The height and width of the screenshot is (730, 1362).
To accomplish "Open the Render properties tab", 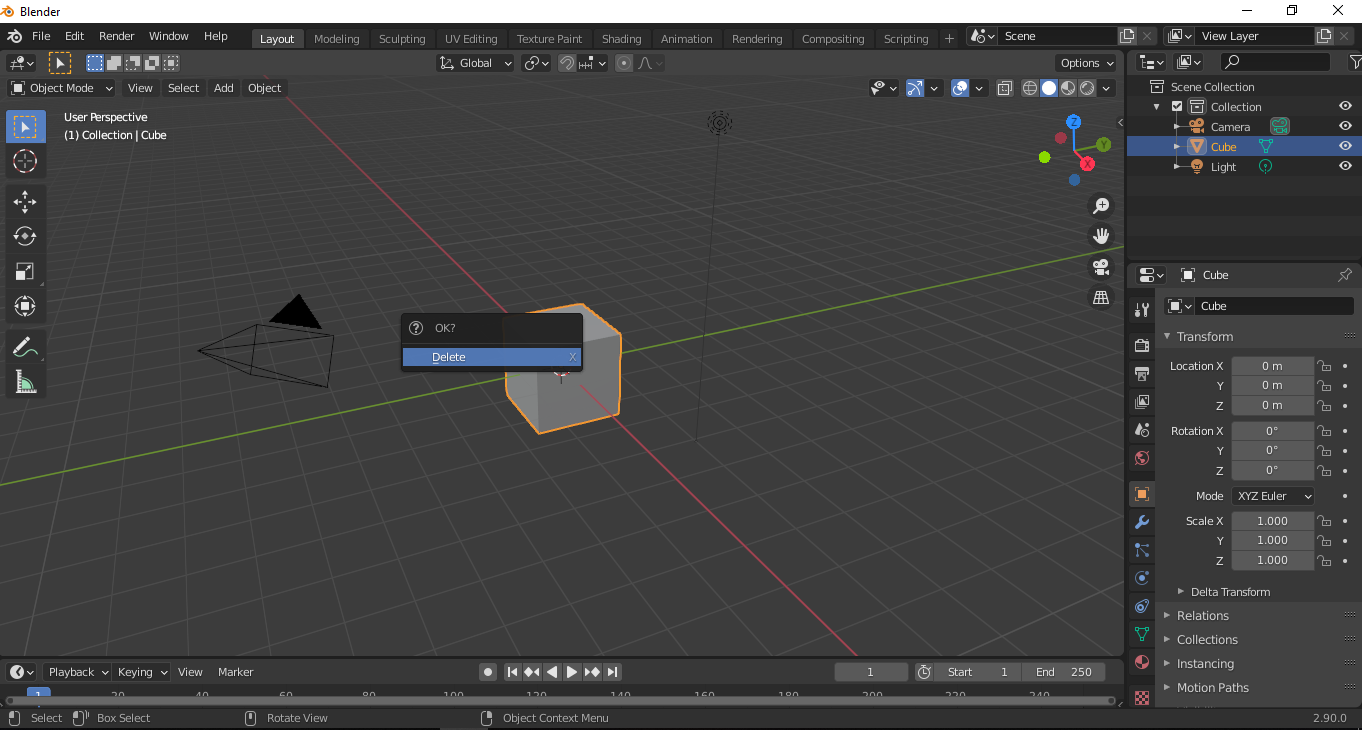I will pos(1140,344).
